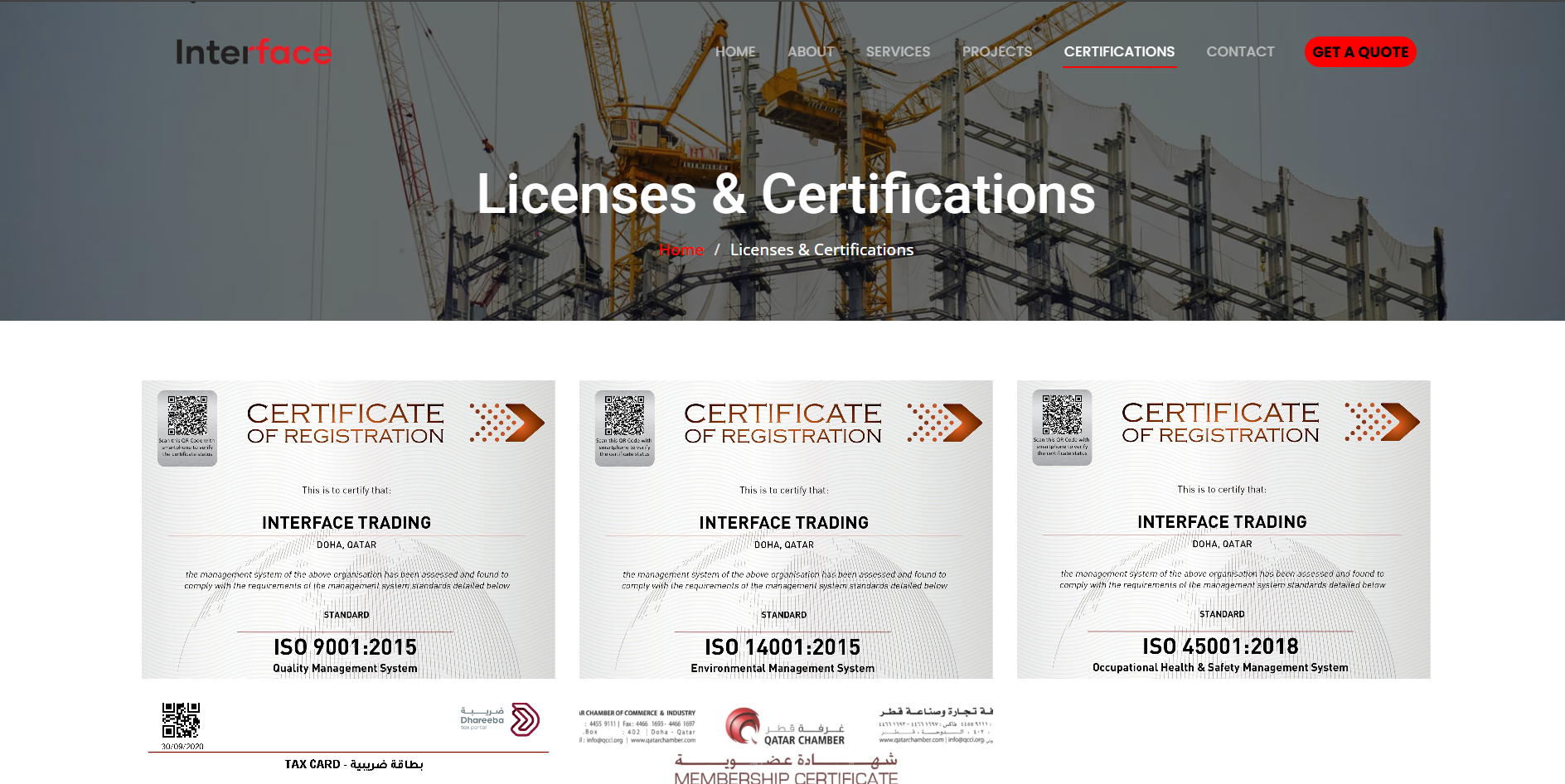Screen dimensions: 1565x784
Task: Click the arrow emblem on ISO 14001 certificate
Action: pos(944,423)
